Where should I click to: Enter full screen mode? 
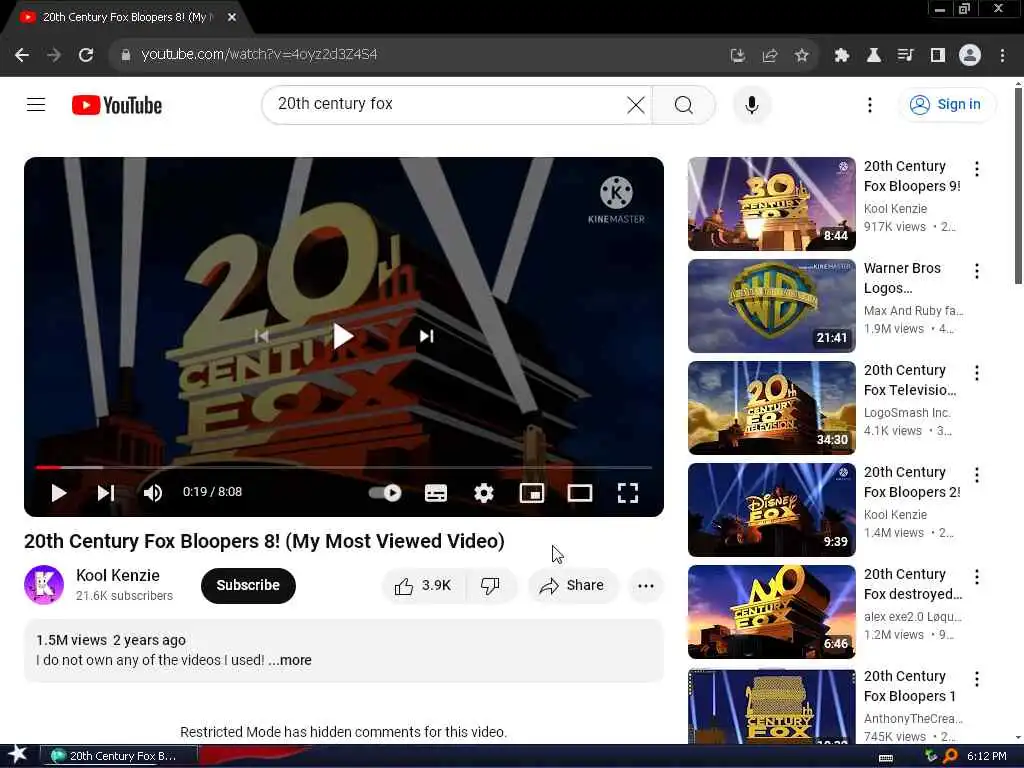628,493
